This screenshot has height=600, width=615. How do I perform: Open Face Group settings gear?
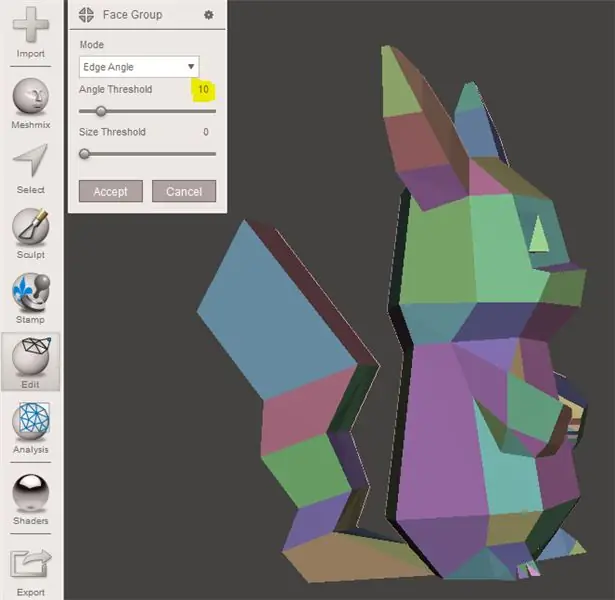coord(209,15)
